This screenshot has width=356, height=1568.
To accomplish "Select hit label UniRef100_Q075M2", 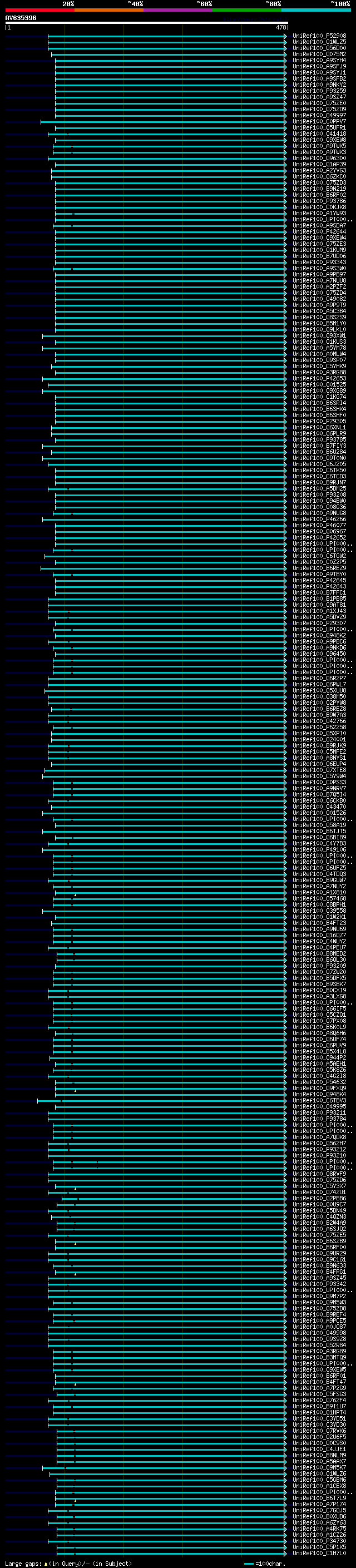I will (319, 54).
